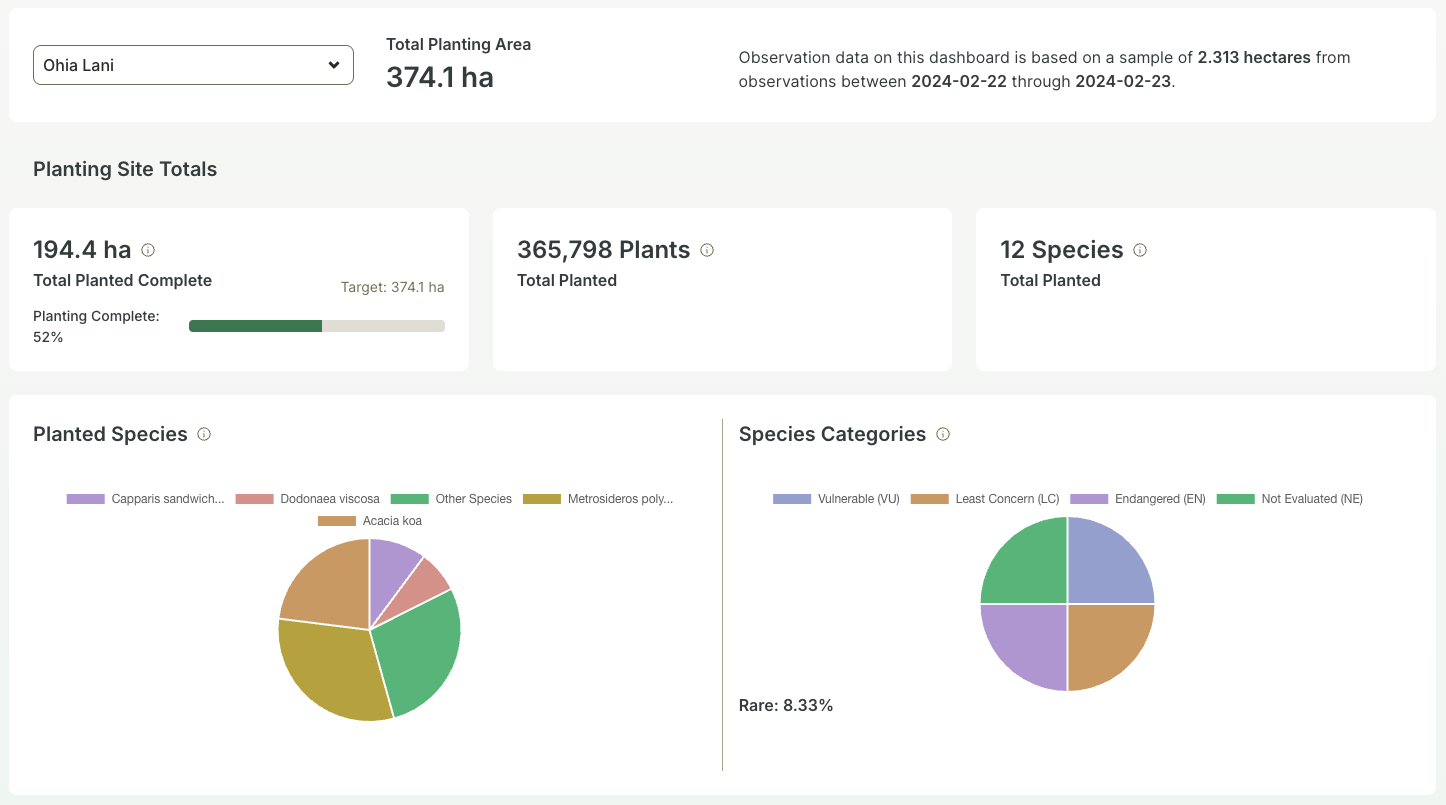Open info tooltip for Planted Species
This screenshot has width=1446, height=805.
pos(204,434)
